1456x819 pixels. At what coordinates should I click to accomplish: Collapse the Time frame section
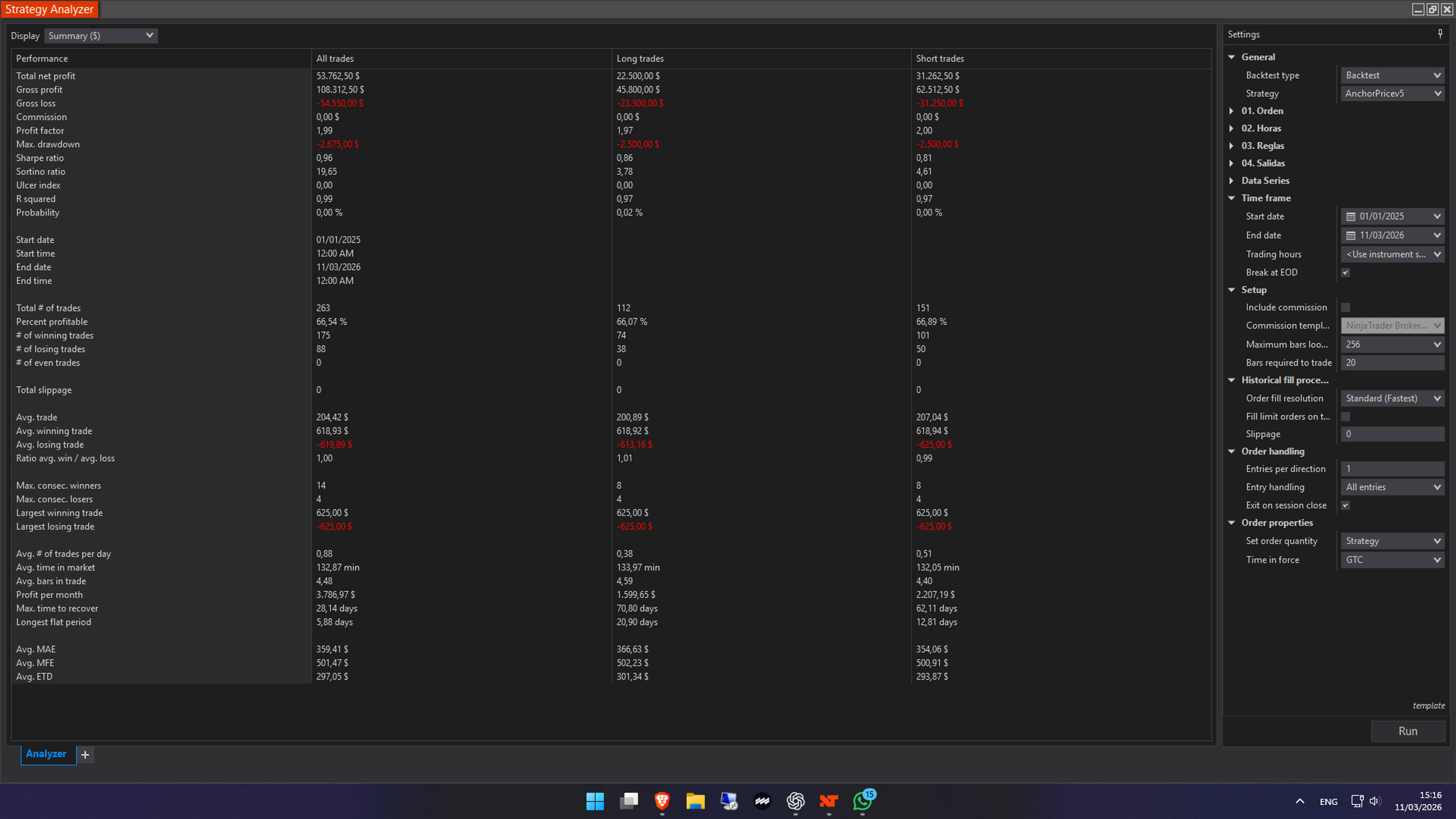[x=1232, y=198]
